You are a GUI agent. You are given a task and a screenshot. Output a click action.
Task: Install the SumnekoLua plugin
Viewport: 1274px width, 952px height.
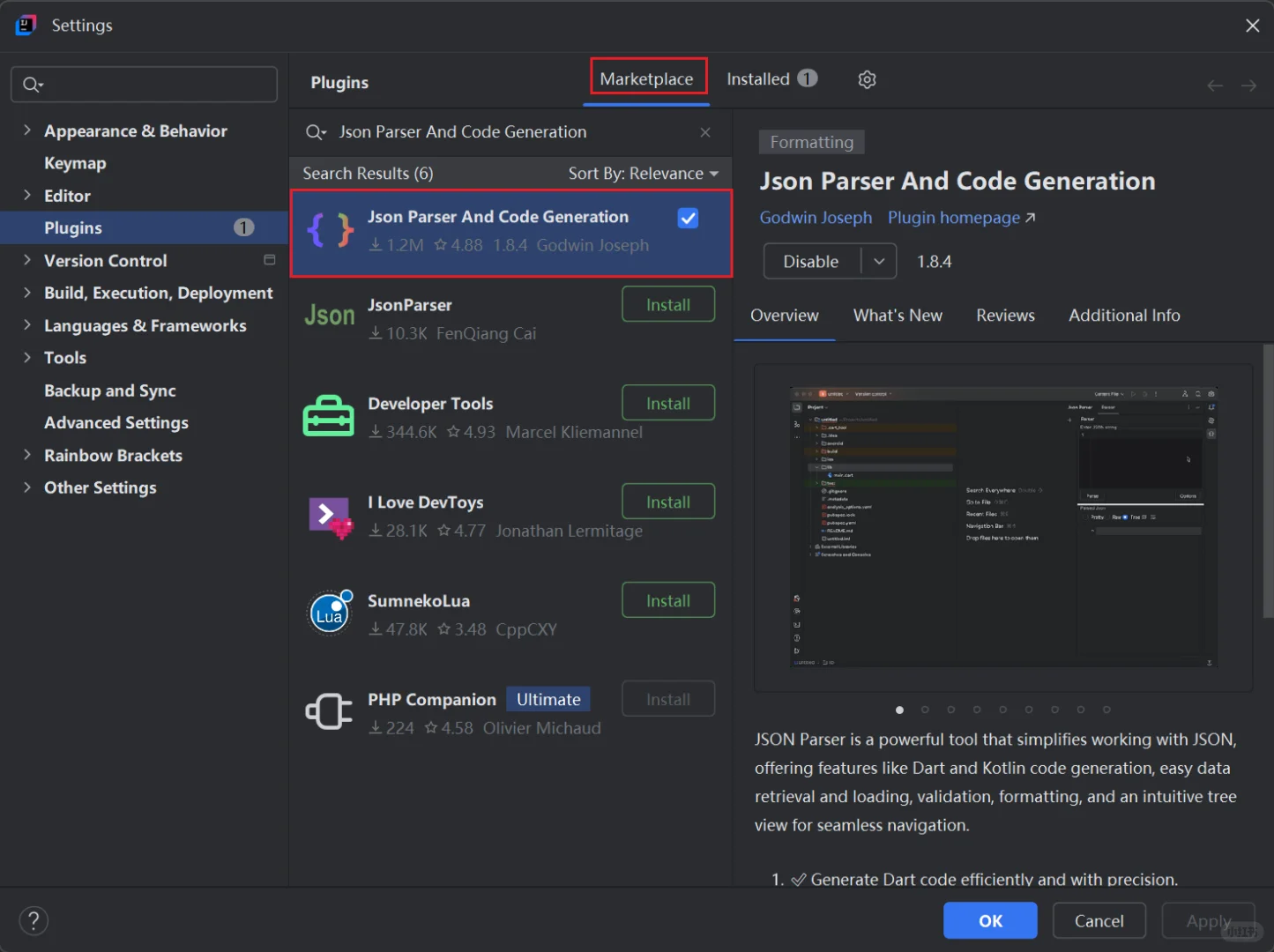click(x=668, y=601)
